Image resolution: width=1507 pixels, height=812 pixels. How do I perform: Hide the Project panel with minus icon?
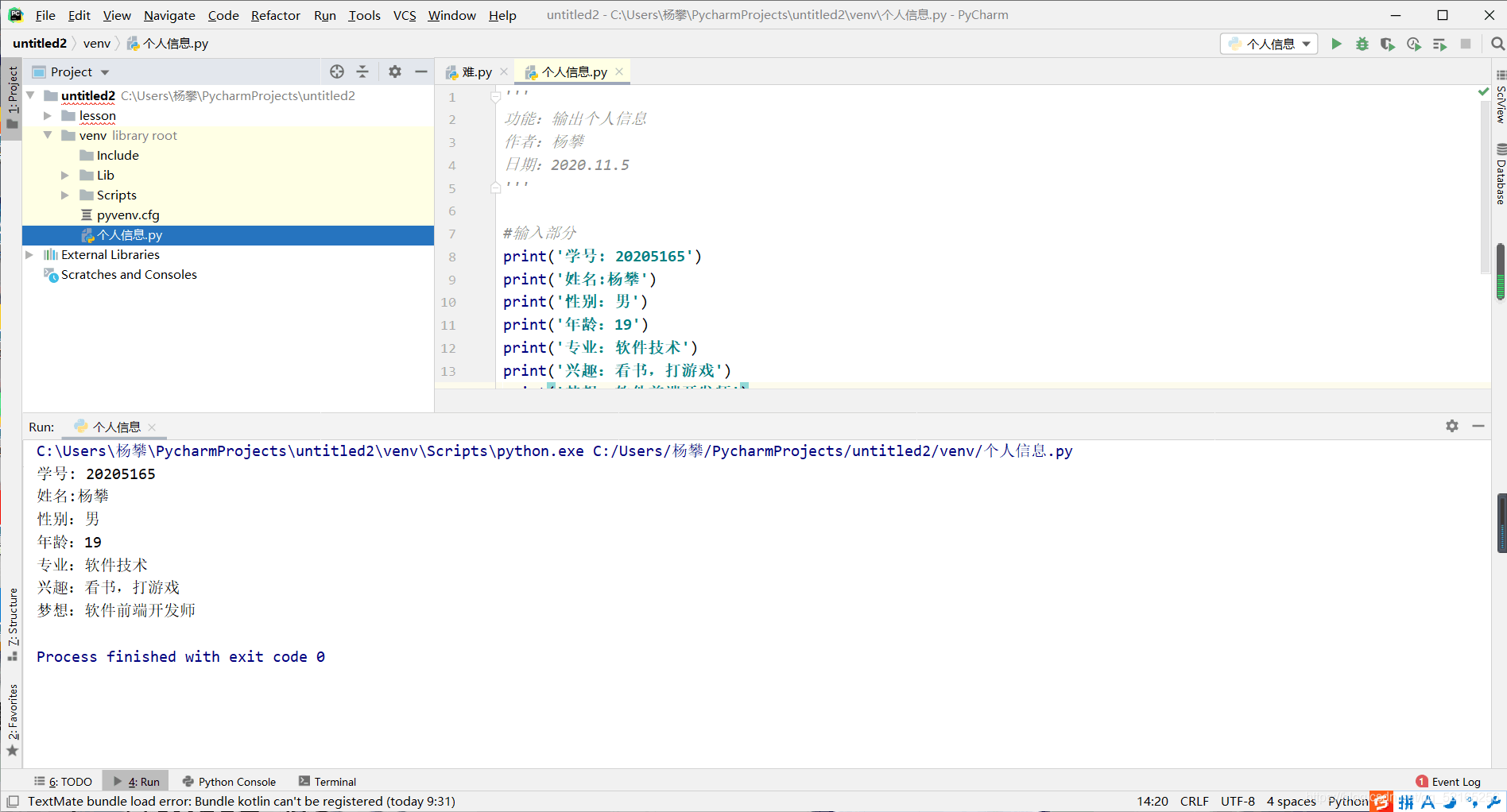pos(421,72)
